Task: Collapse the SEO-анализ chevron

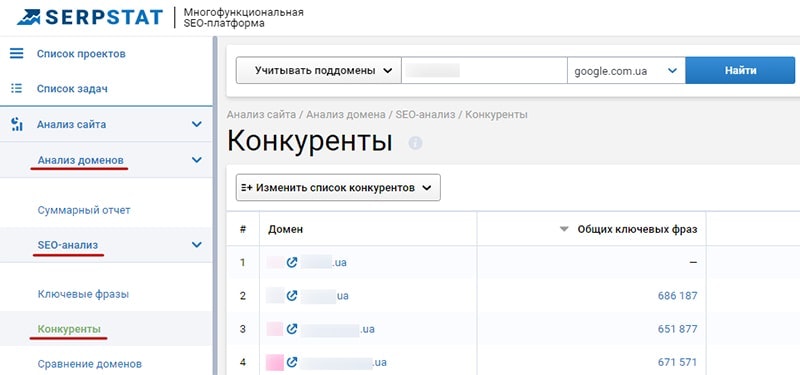Action: tap(196, 245)
